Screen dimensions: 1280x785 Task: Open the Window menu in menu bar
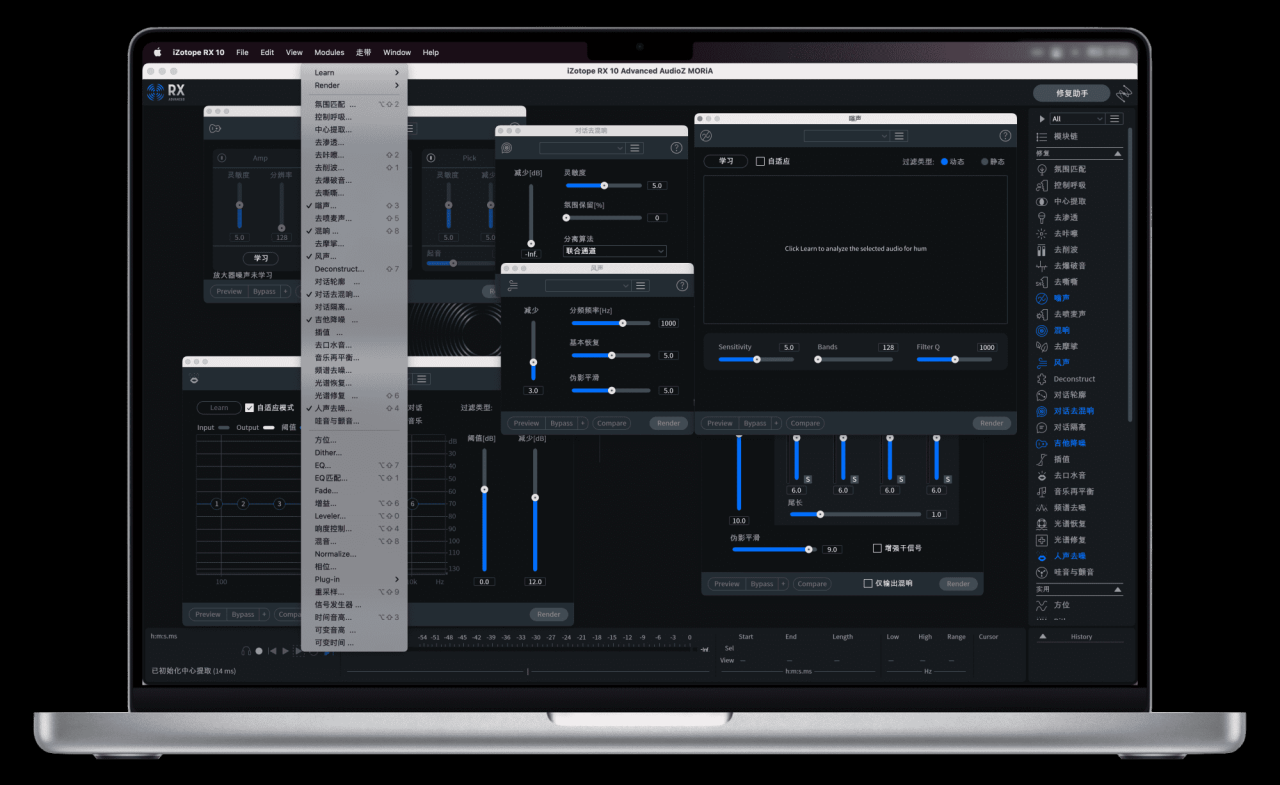tap(397, 52)
